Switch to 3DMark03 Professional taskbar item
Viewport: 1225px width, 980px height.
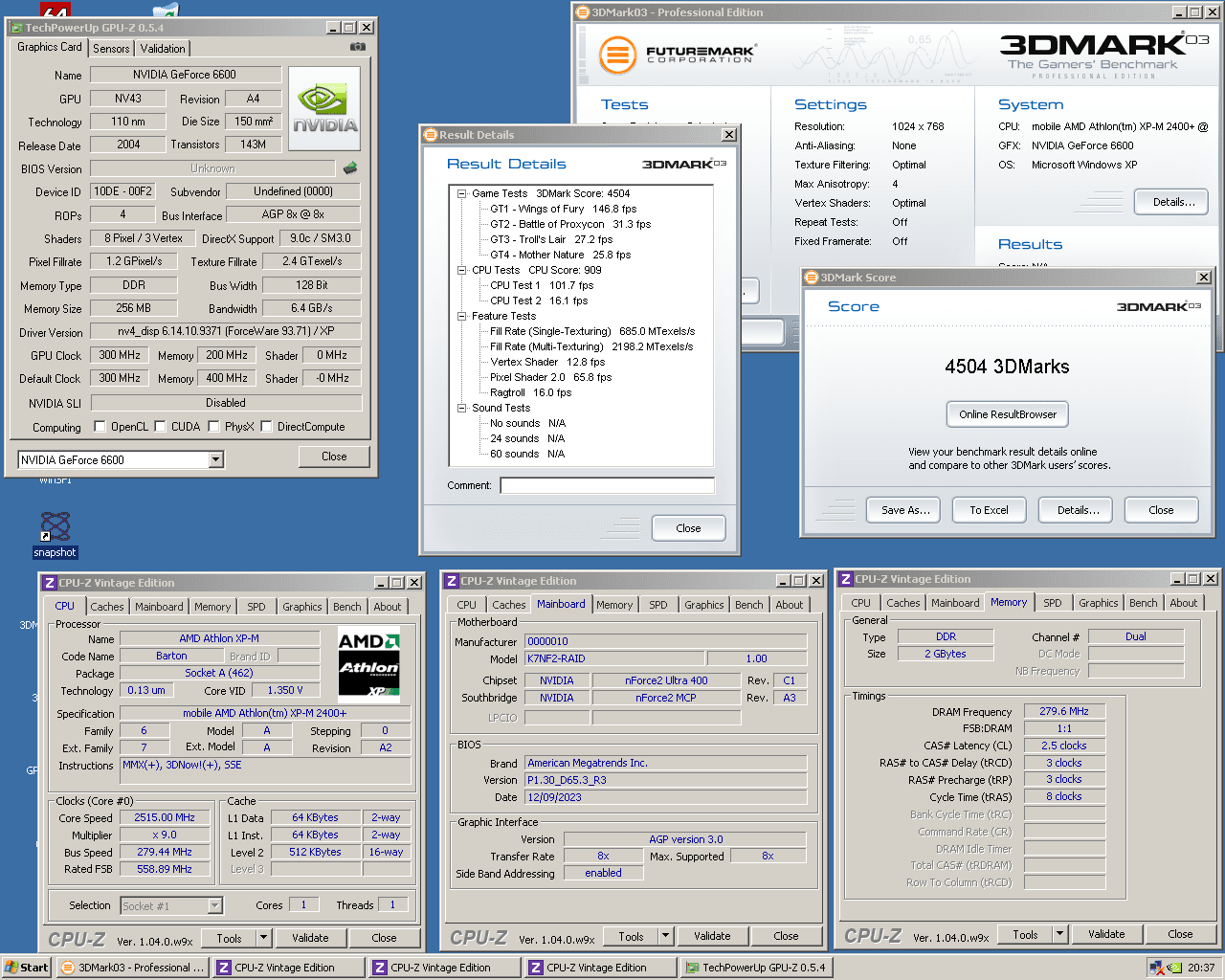132,968
